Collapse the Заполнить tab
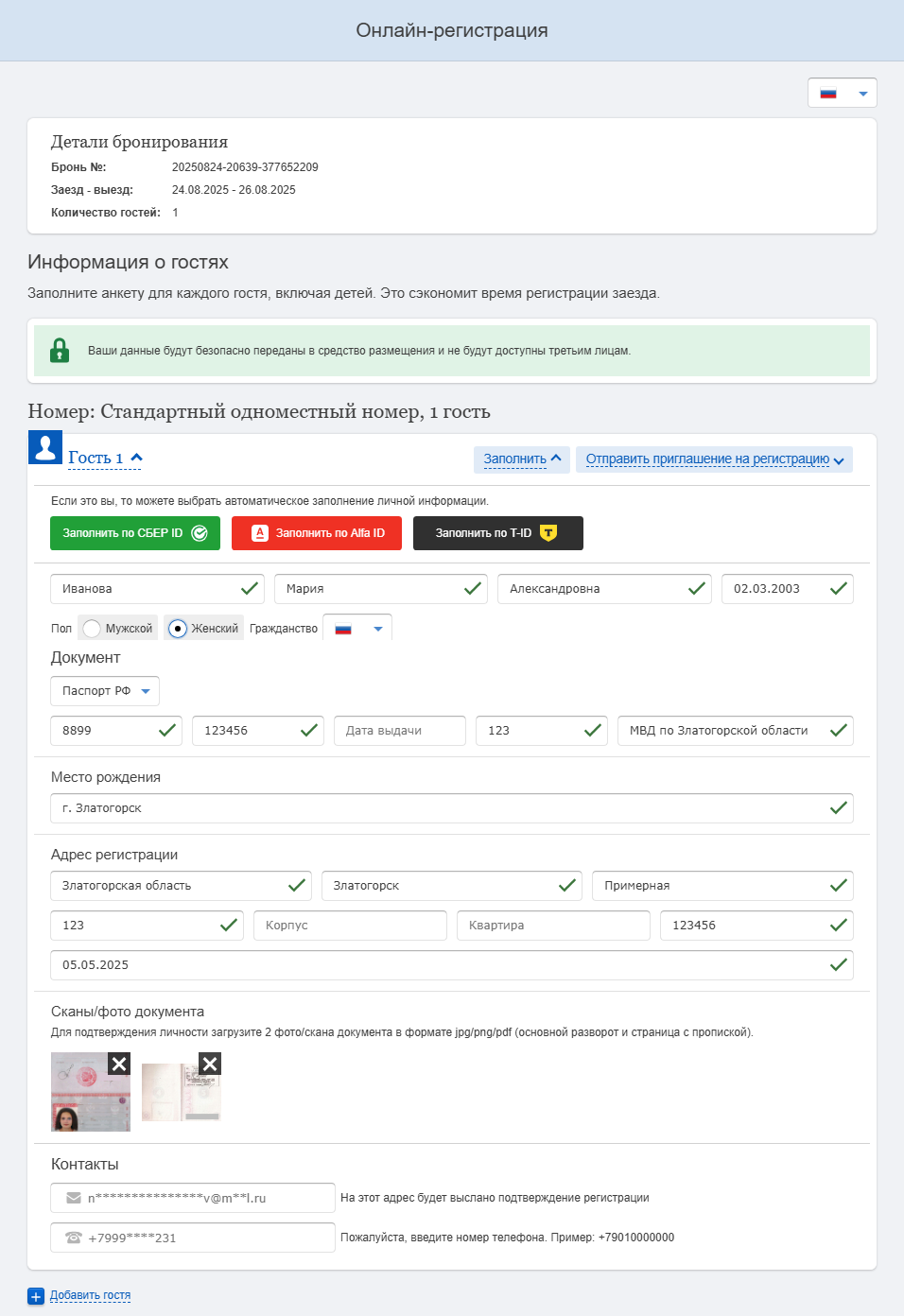This screenshot has width=904, height=1316. coord(522,459)
